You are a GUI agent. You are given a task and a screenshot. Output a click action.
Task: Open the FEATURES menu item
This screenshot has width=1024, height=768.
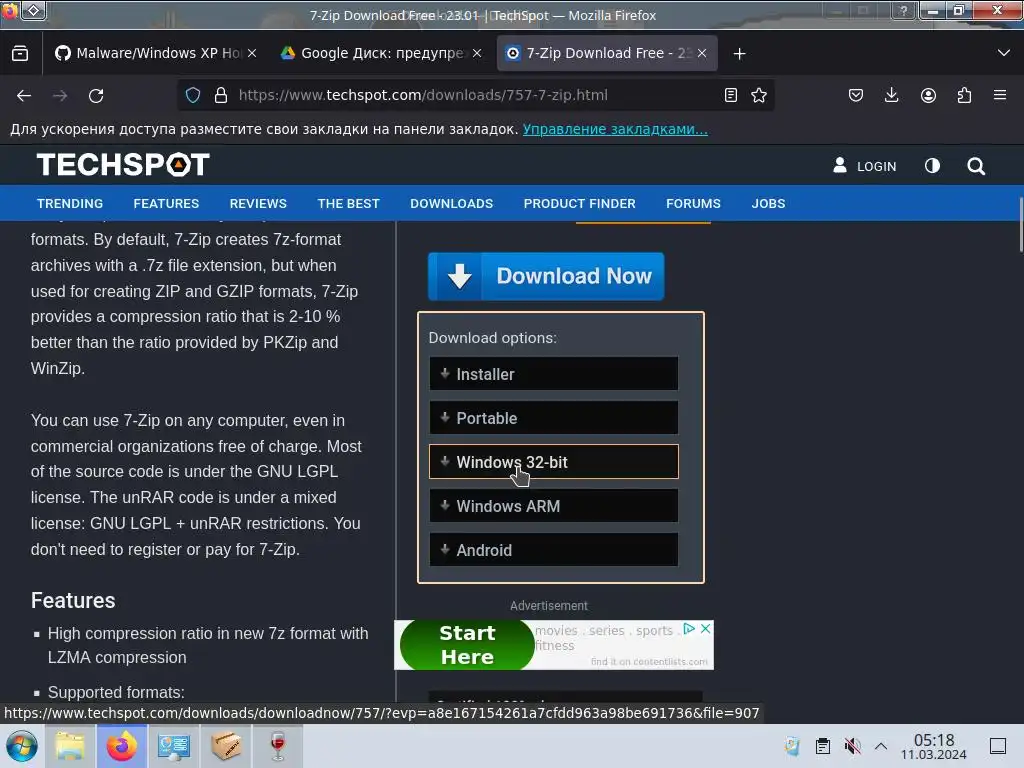click(x=167, y=204)
